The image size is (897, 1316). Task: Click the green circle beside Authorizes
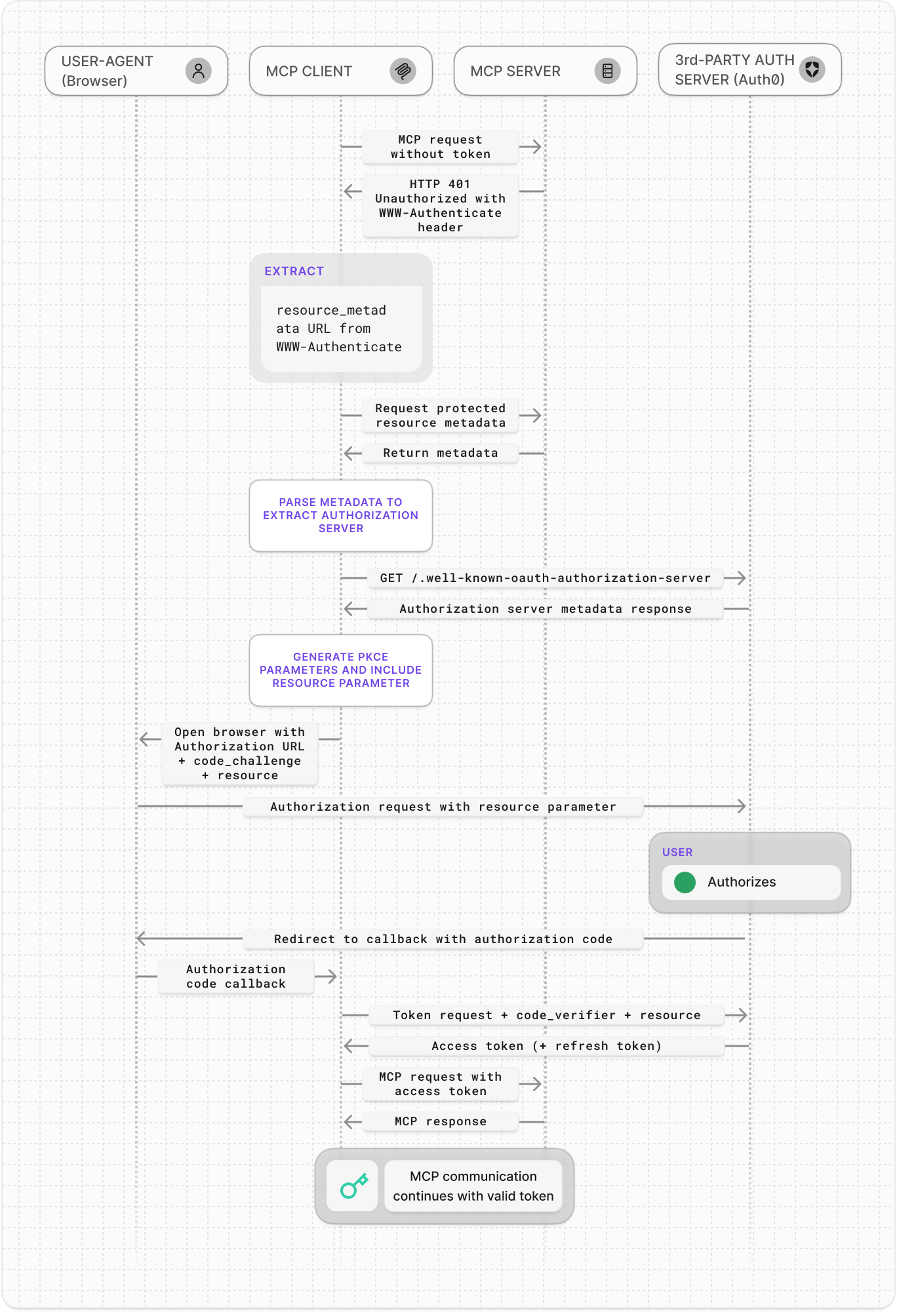(685, 882)
